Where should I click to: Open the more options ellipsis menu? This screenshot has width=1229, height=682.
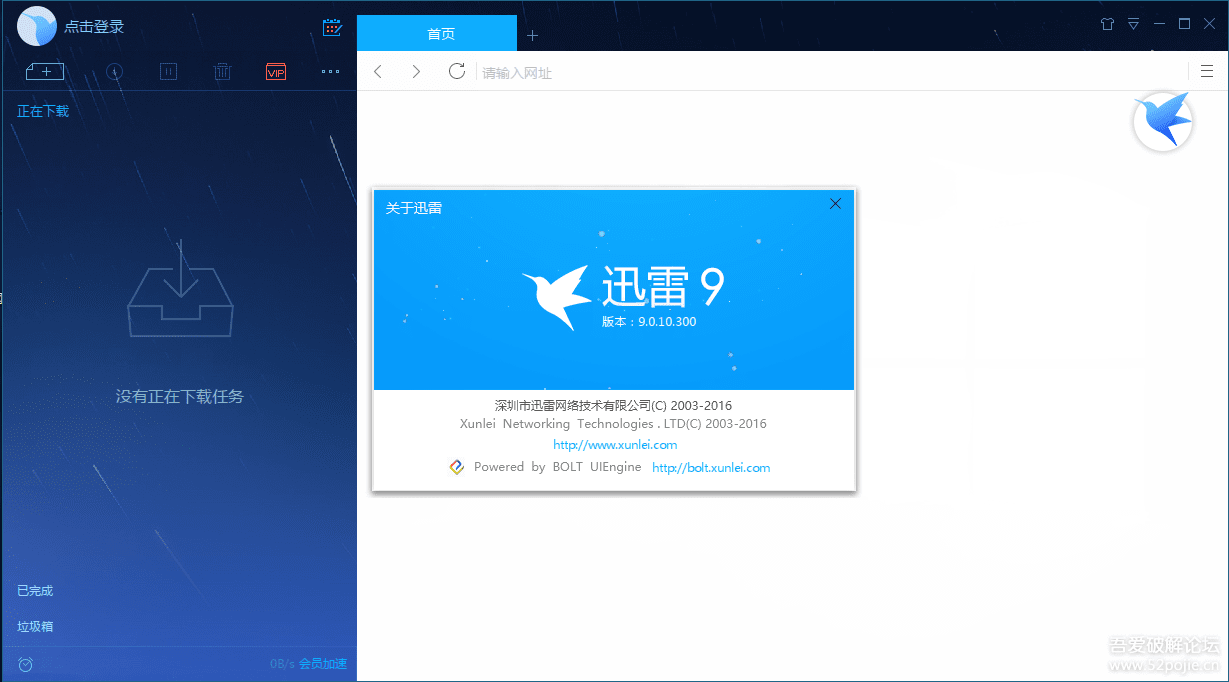click(330, 71)
